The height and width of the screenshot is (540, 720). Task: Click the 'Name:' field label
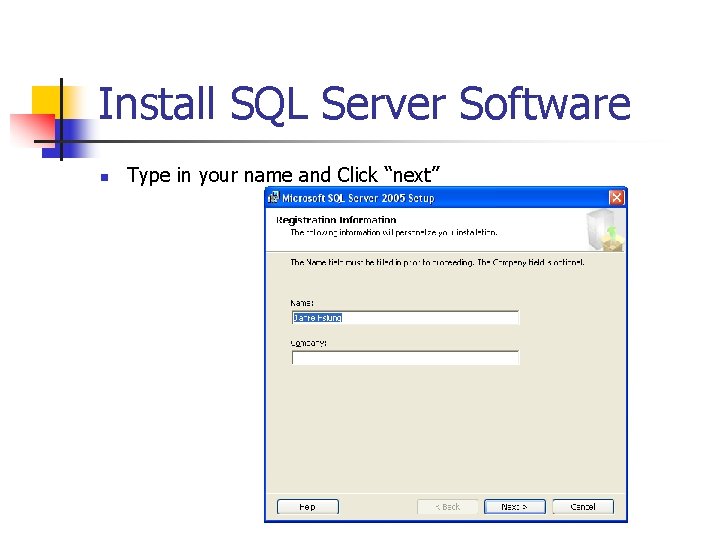[x=302, y=303]
